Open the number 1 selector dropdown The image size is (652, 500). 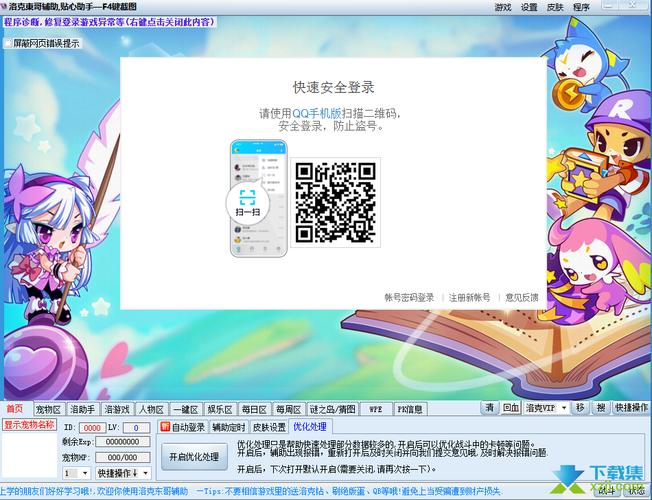(86, 472)
